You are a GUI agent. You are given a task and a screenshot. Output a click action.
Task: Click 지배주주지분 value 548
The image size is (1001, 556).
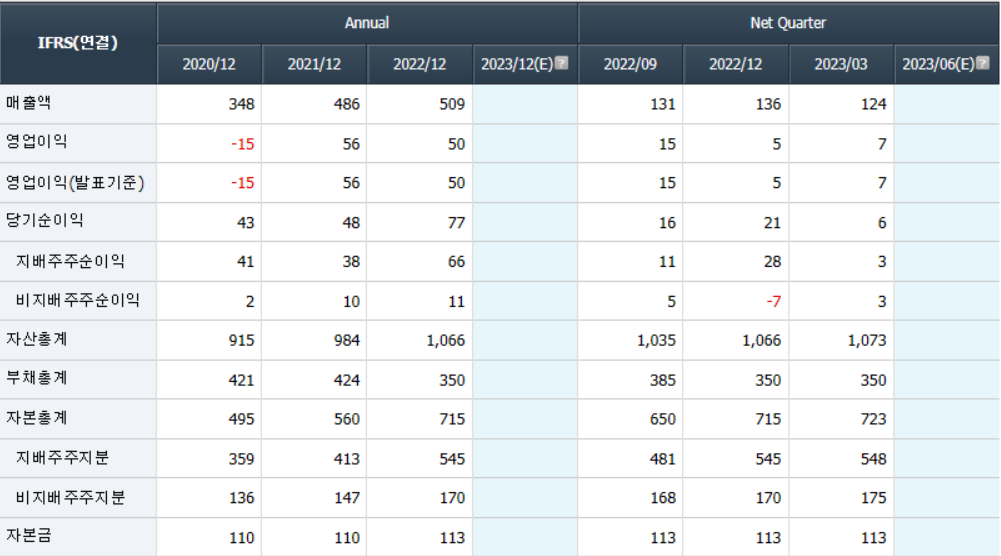point(873,459)
